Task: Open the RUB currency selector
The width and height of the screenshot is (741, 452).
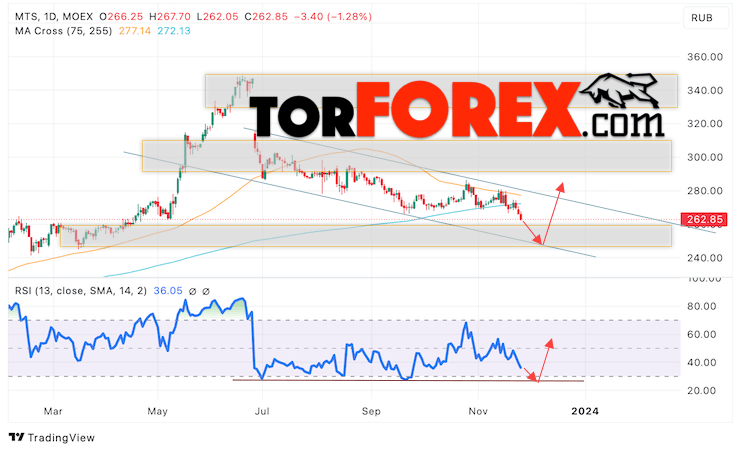Action: coord(706,18)
